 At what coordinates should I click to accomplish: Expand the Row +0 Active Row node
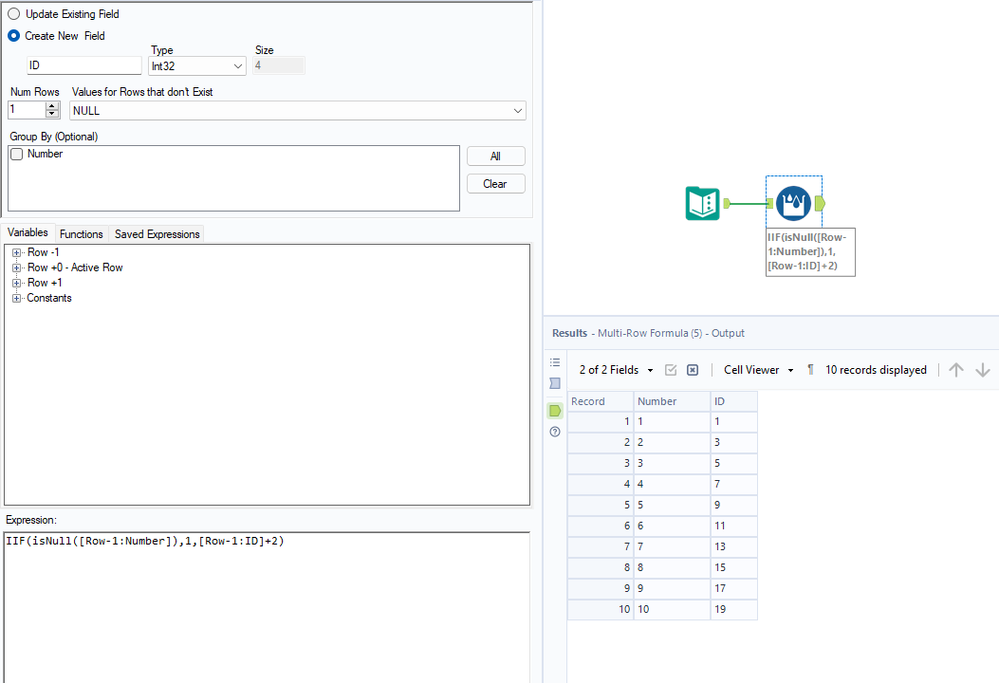(x=17, y=268)
